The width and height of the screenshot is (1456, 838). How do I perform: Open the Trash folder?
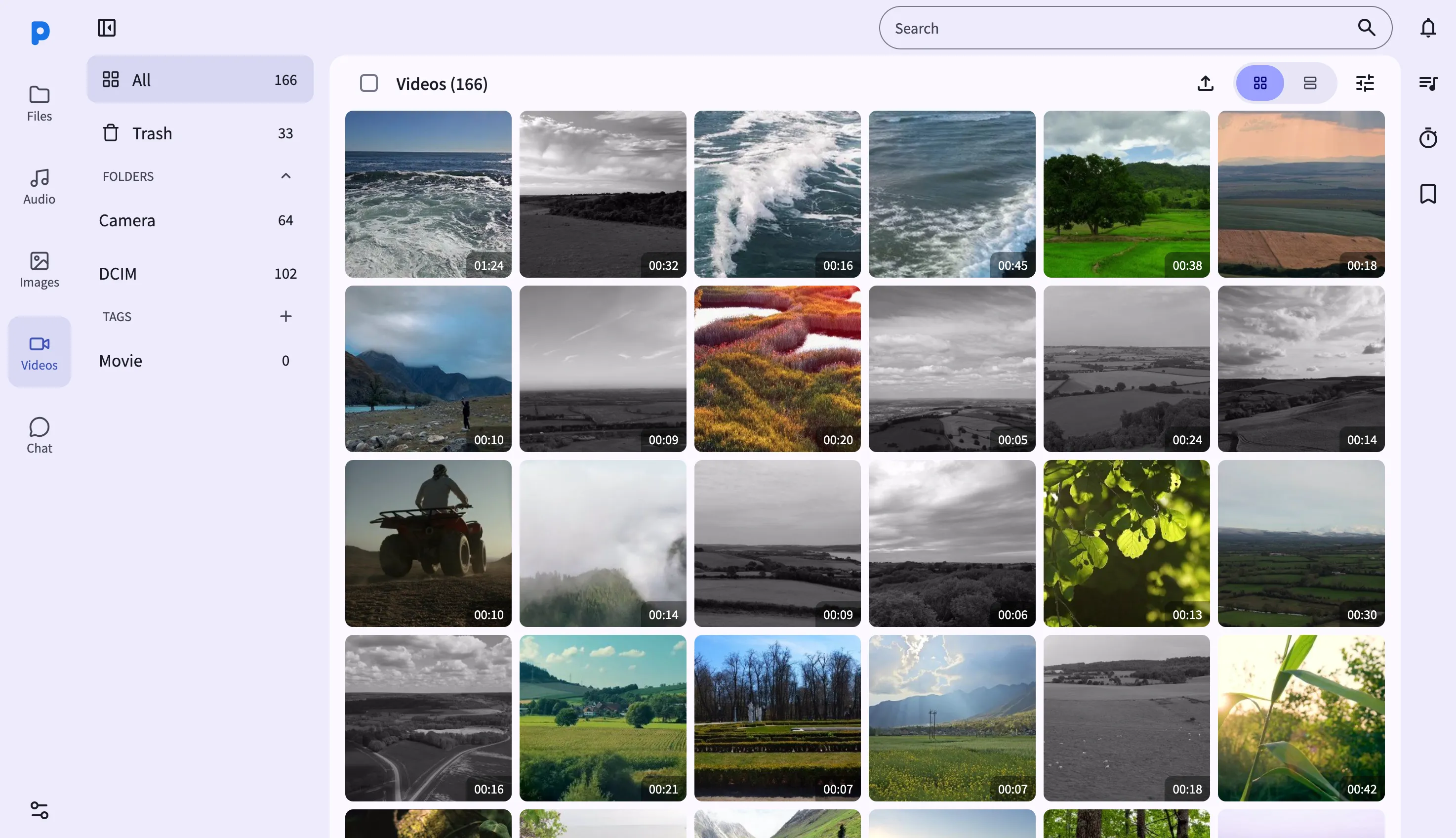(x=200, y=133)
